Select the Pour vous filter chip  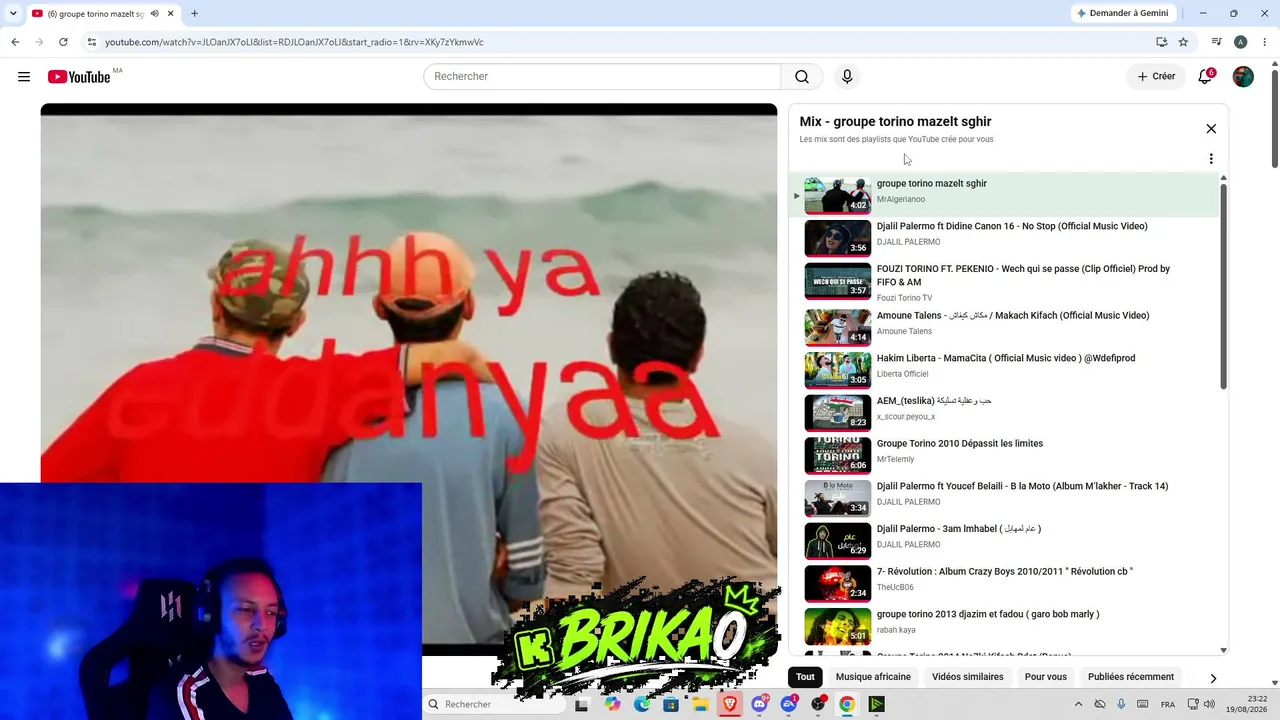point(1046,677)
